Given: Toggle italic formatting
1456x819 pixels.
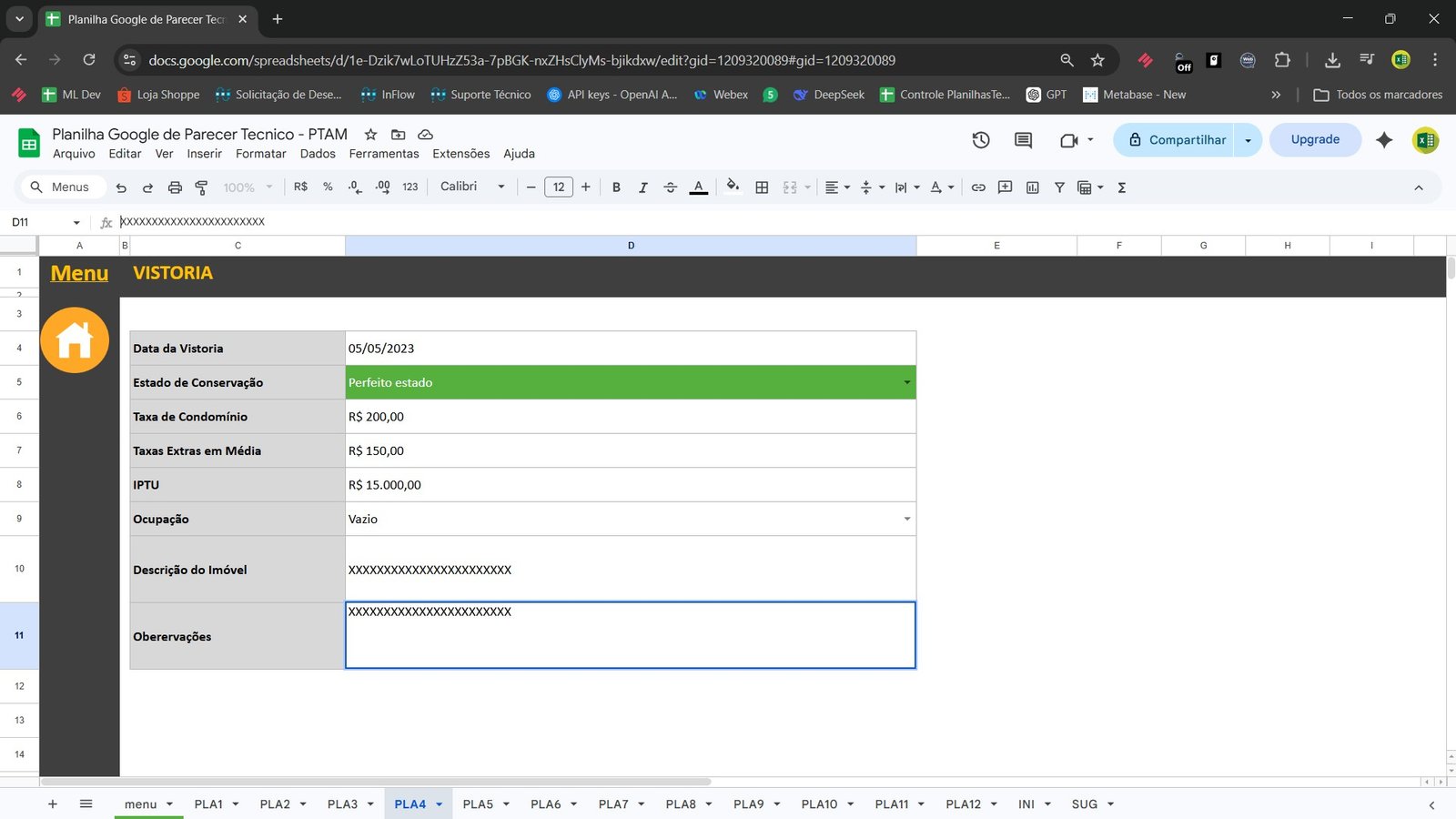Looking at the screenshot, I should click(x=643, y=187).
